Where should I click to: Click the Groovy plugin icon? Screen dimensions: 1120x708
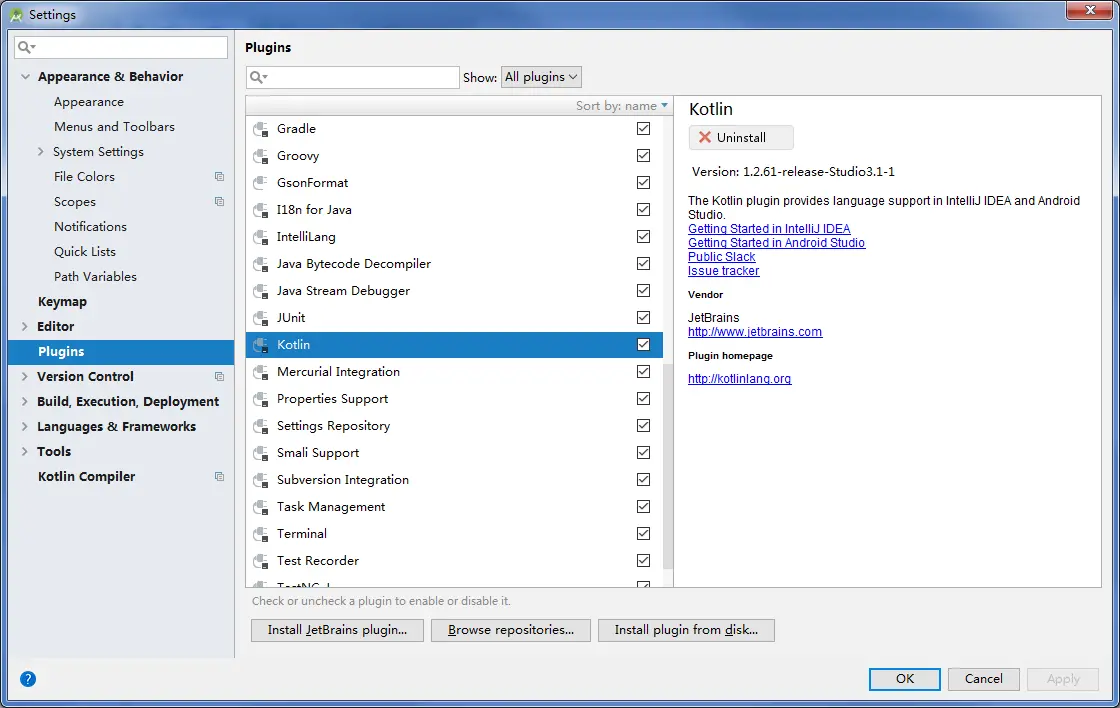pos(261,156)
